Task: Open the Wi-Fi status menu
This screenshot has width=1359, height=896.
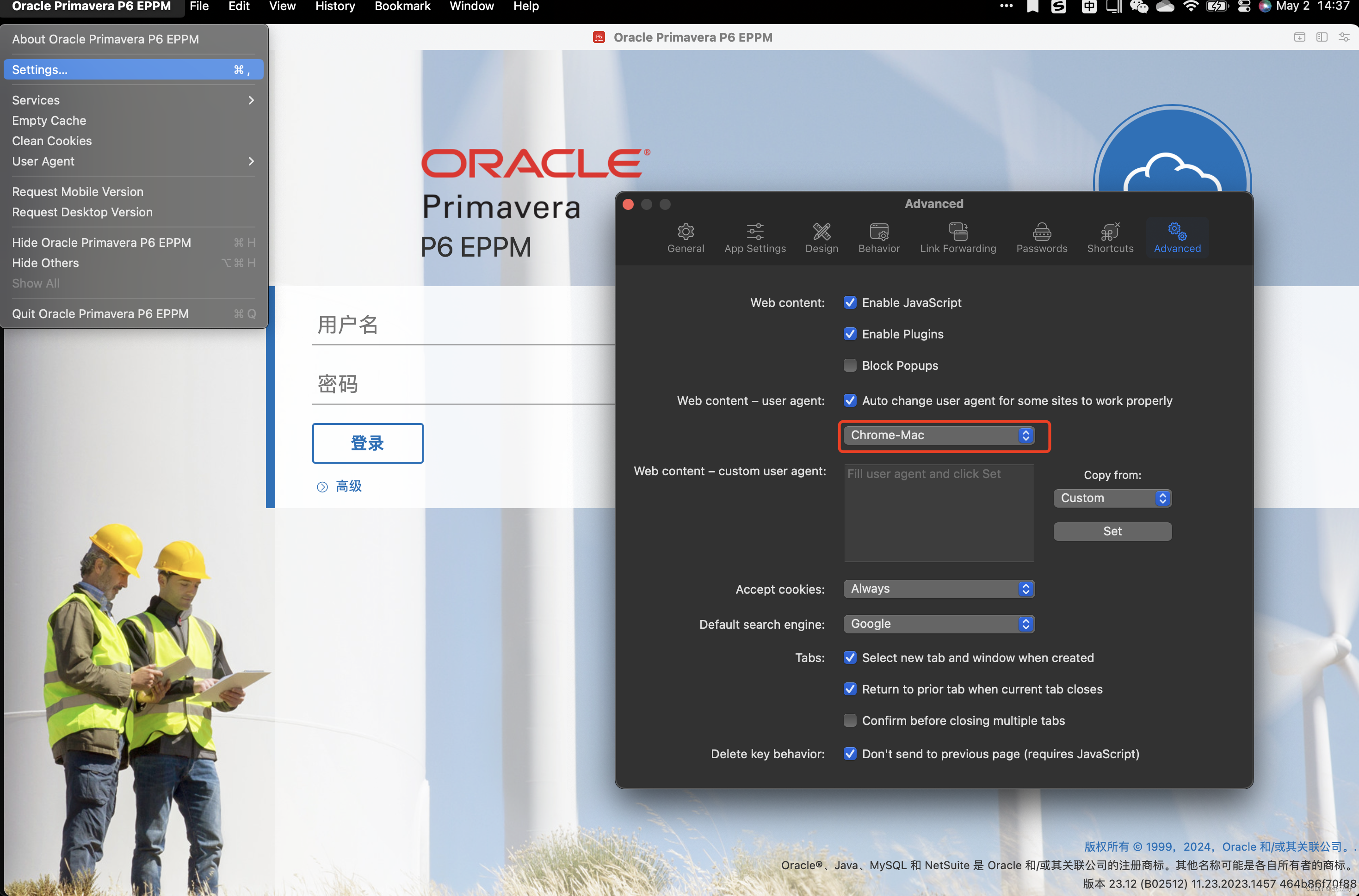Action: click(x=1191, y=6)
